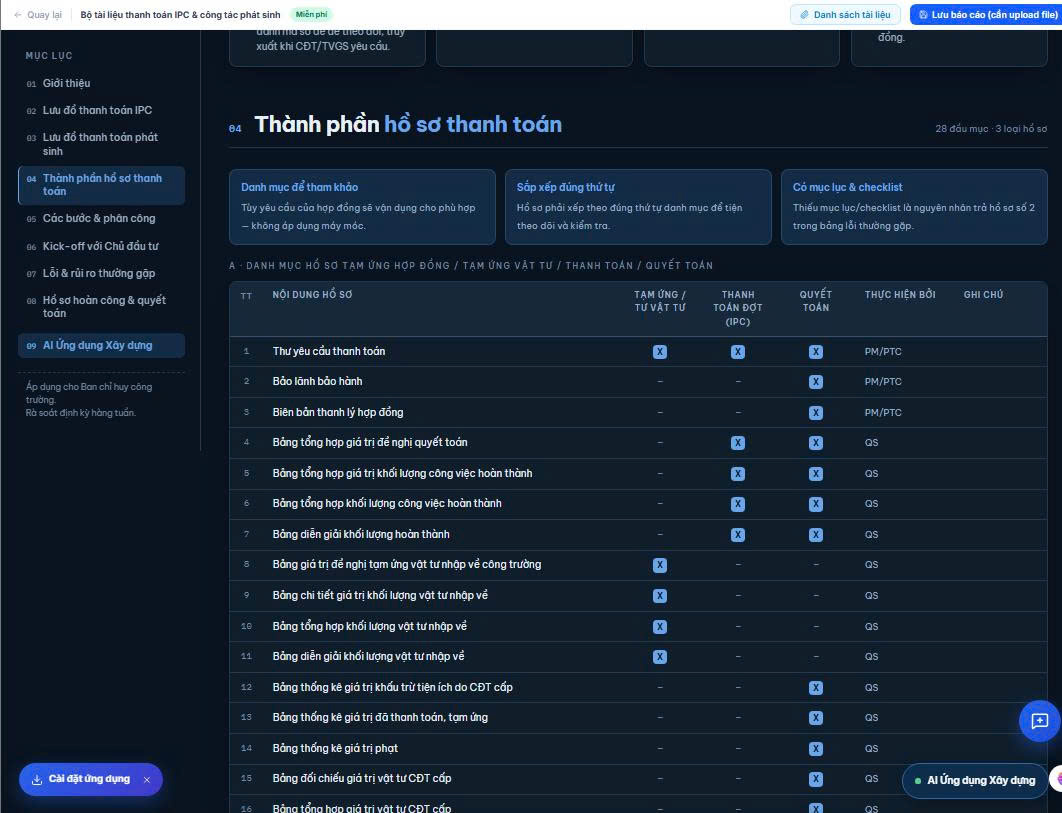Toggle Quyết toán checkbox for Bảo lãnh bảo hành

815,381
